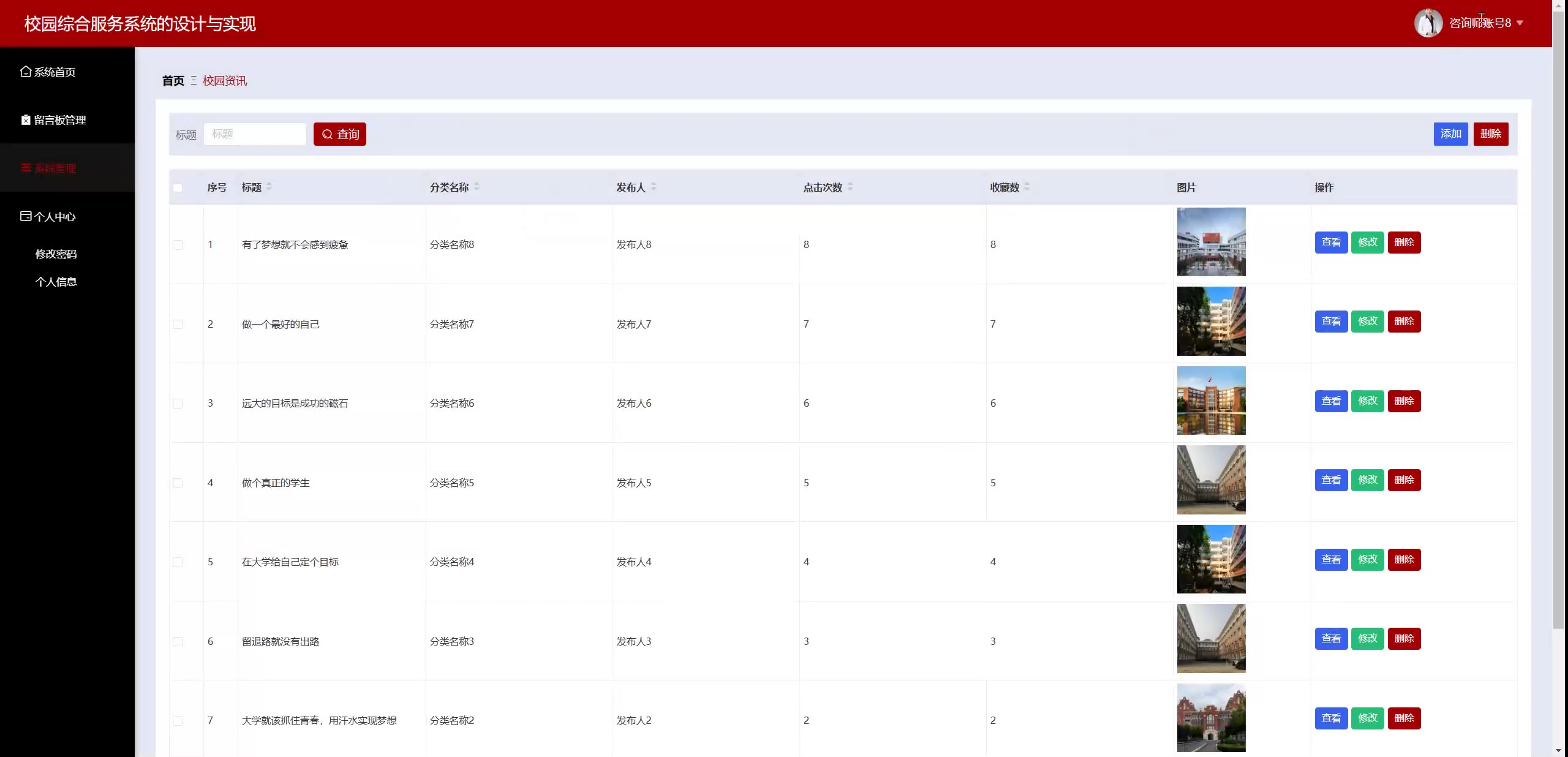Click the red 查询 search button

[x=340, y=134]
